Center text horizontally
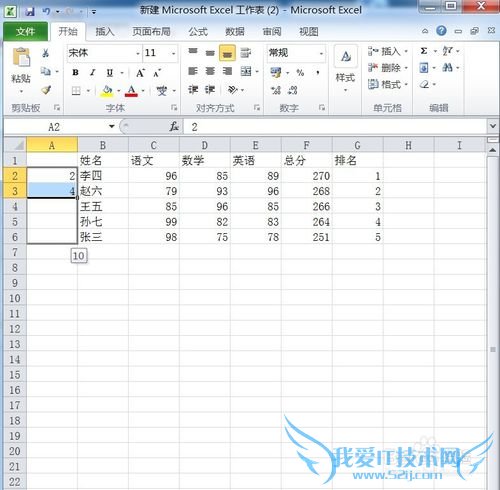 tap(210, 71)
